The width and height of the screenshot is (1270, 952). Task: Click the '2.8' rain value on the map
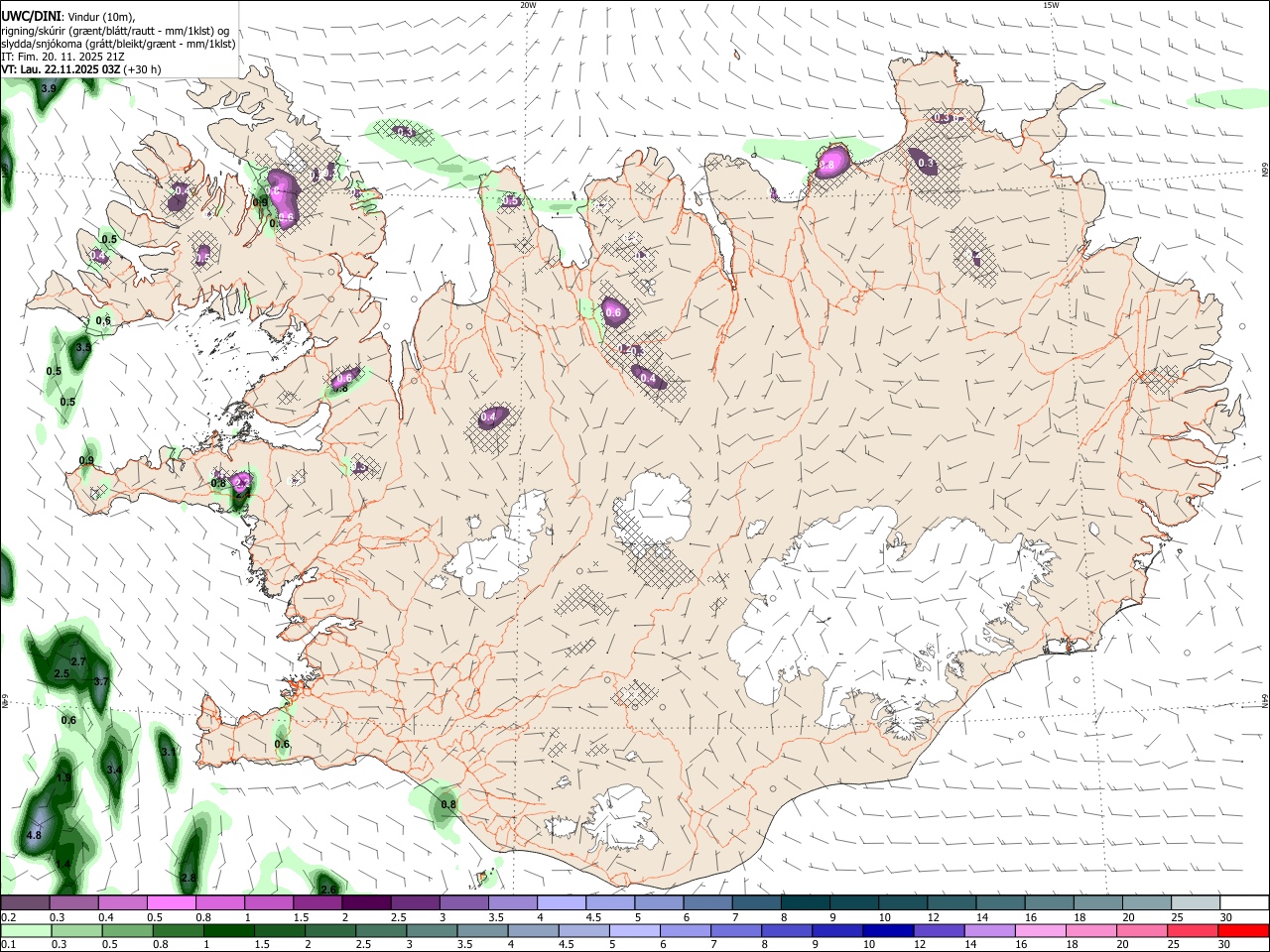pyautogui.click(x=189, y=879)
